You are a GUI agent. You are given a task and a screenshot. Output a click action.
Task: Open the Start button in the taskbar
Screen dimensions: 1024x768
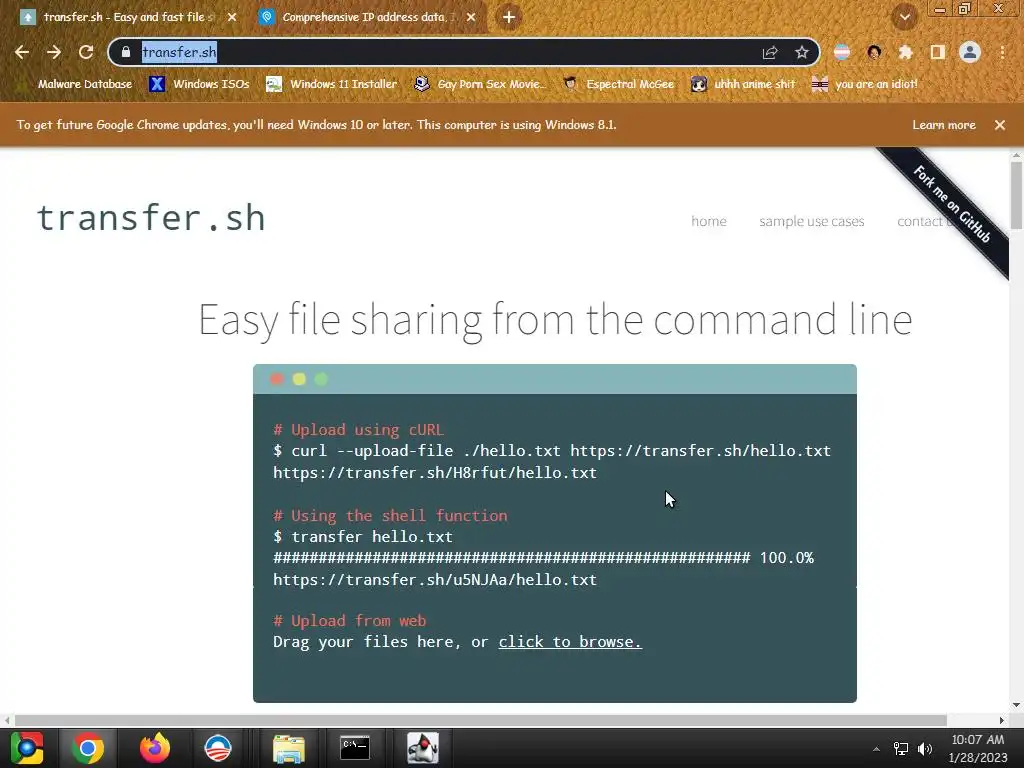27,748
